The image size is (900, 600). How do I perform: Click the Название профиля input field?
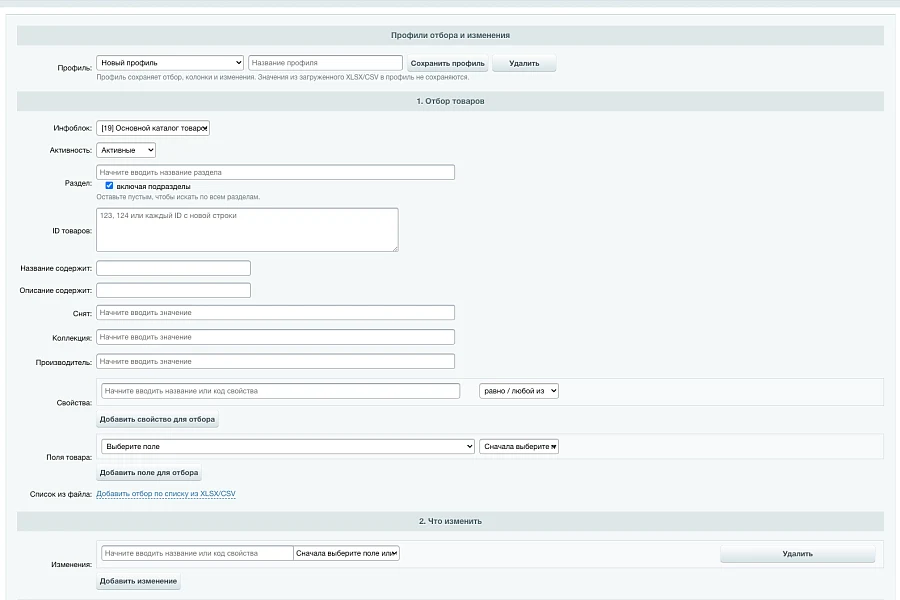(x=325, y=63)
